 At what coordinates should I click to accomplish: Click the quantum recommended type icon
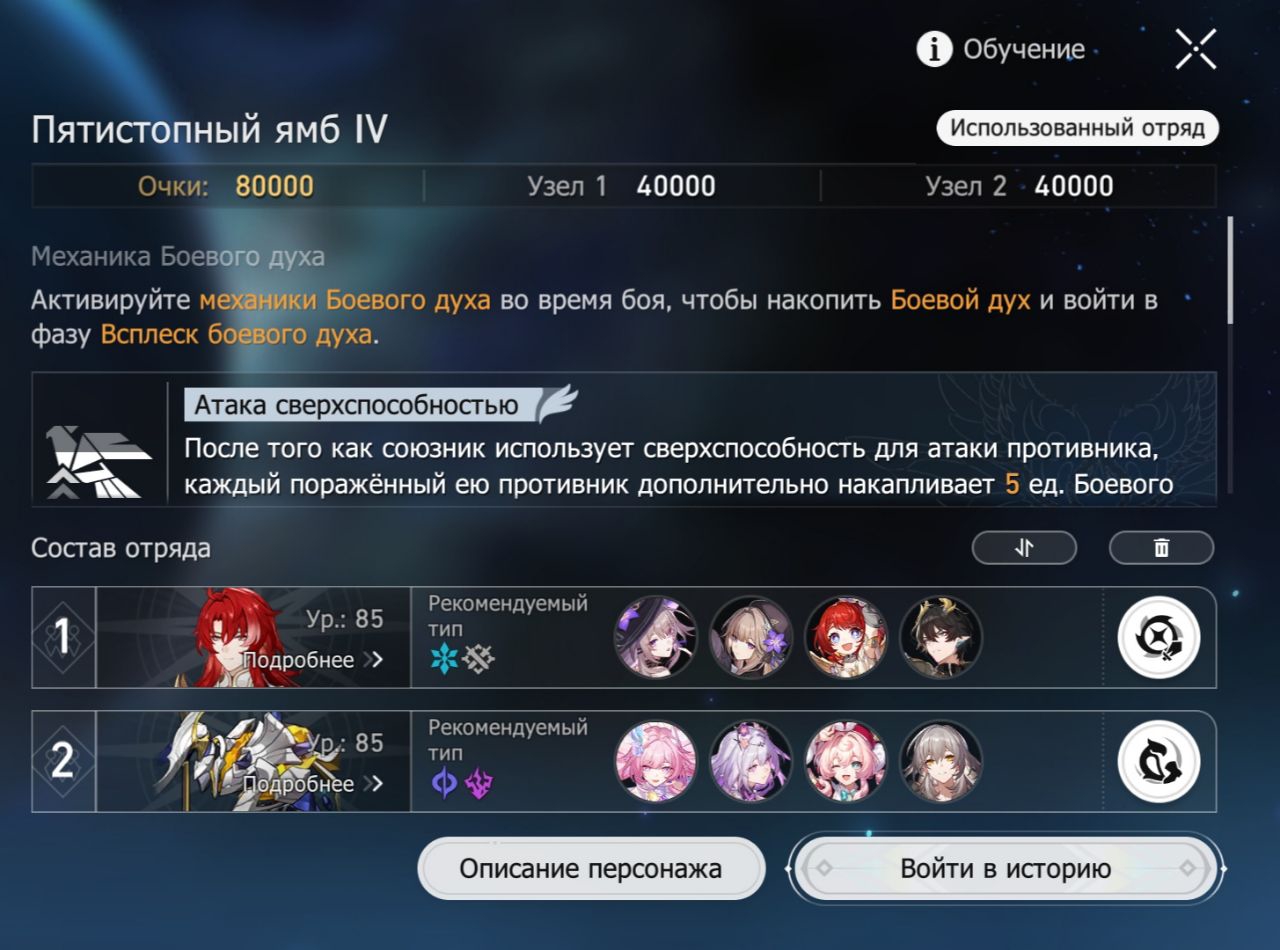443,783
